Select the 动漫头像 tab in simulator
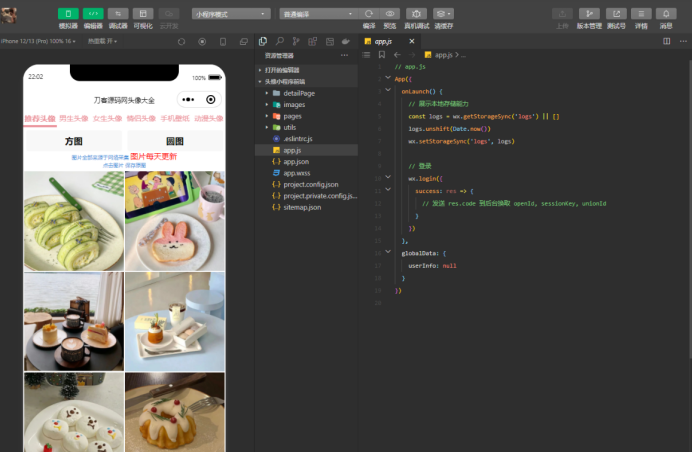The height and width of the screenshot is (453, 692). [209, 118]
